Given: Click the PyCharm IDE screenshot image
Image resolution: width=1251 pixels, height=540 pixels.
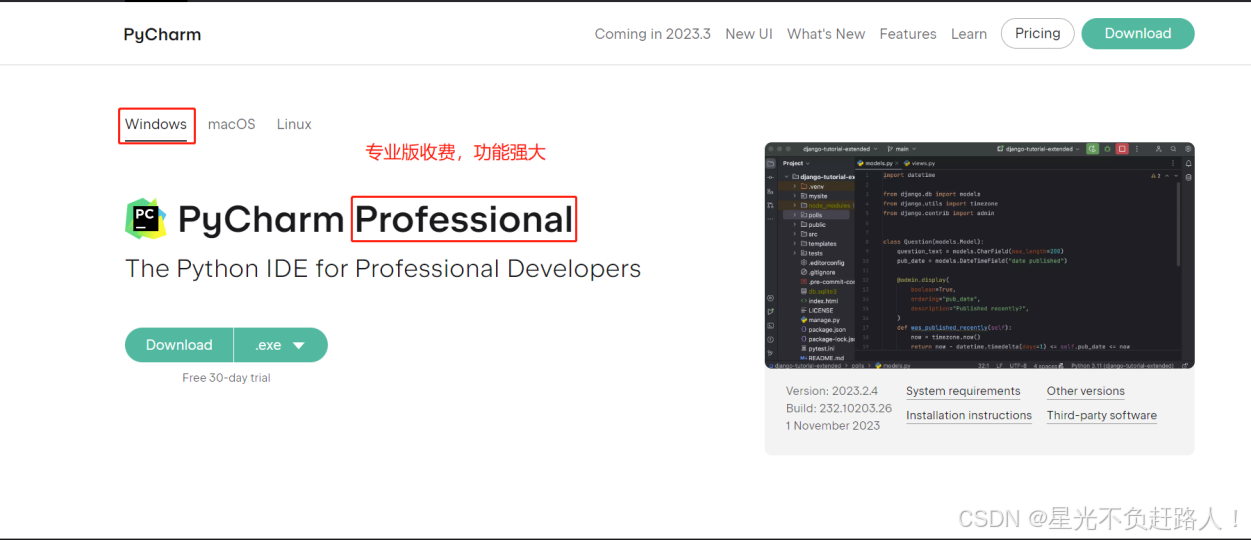Looking at the screenshot, I should coord(980,255).
